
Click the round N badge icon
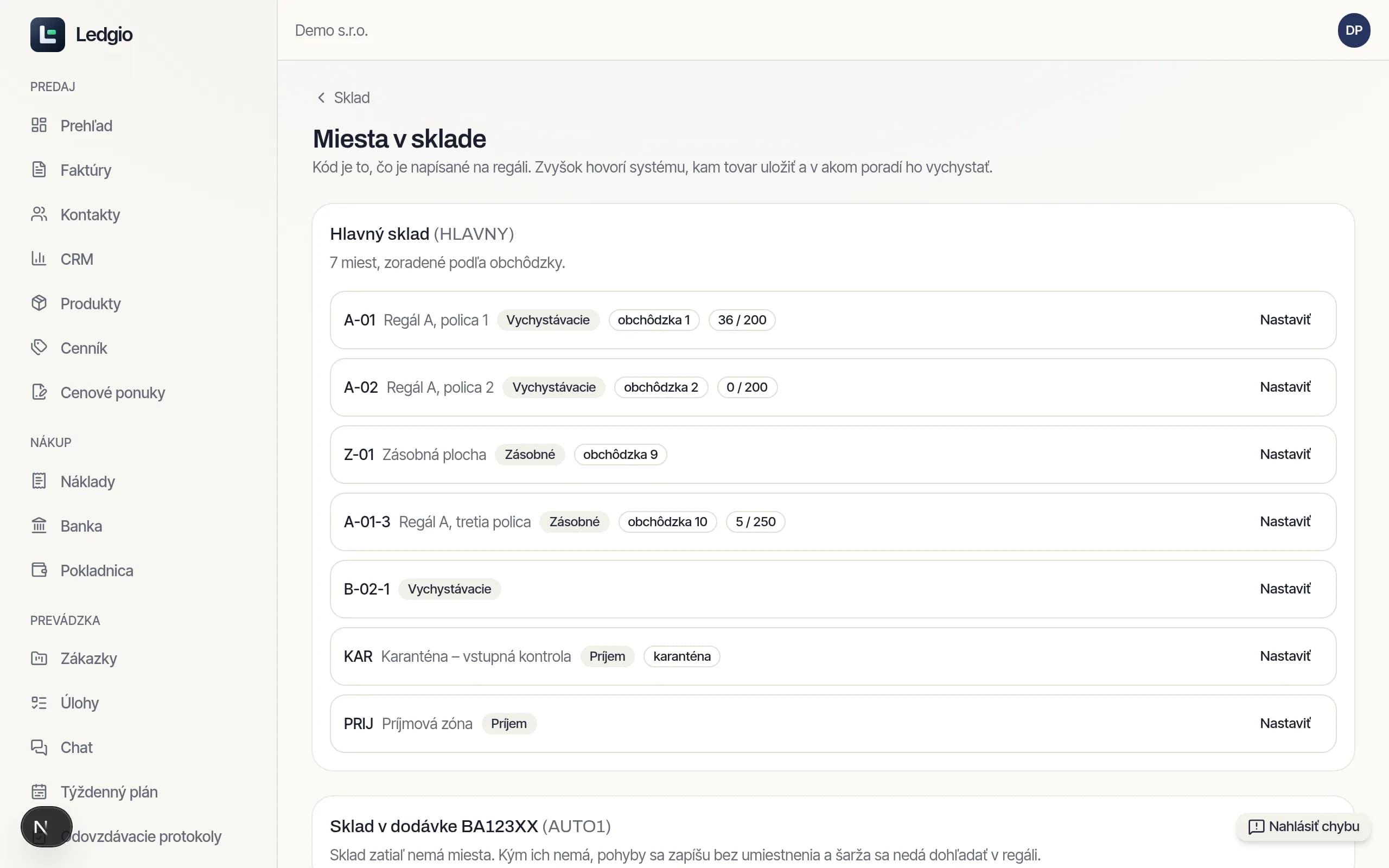(x=47, y=827)
